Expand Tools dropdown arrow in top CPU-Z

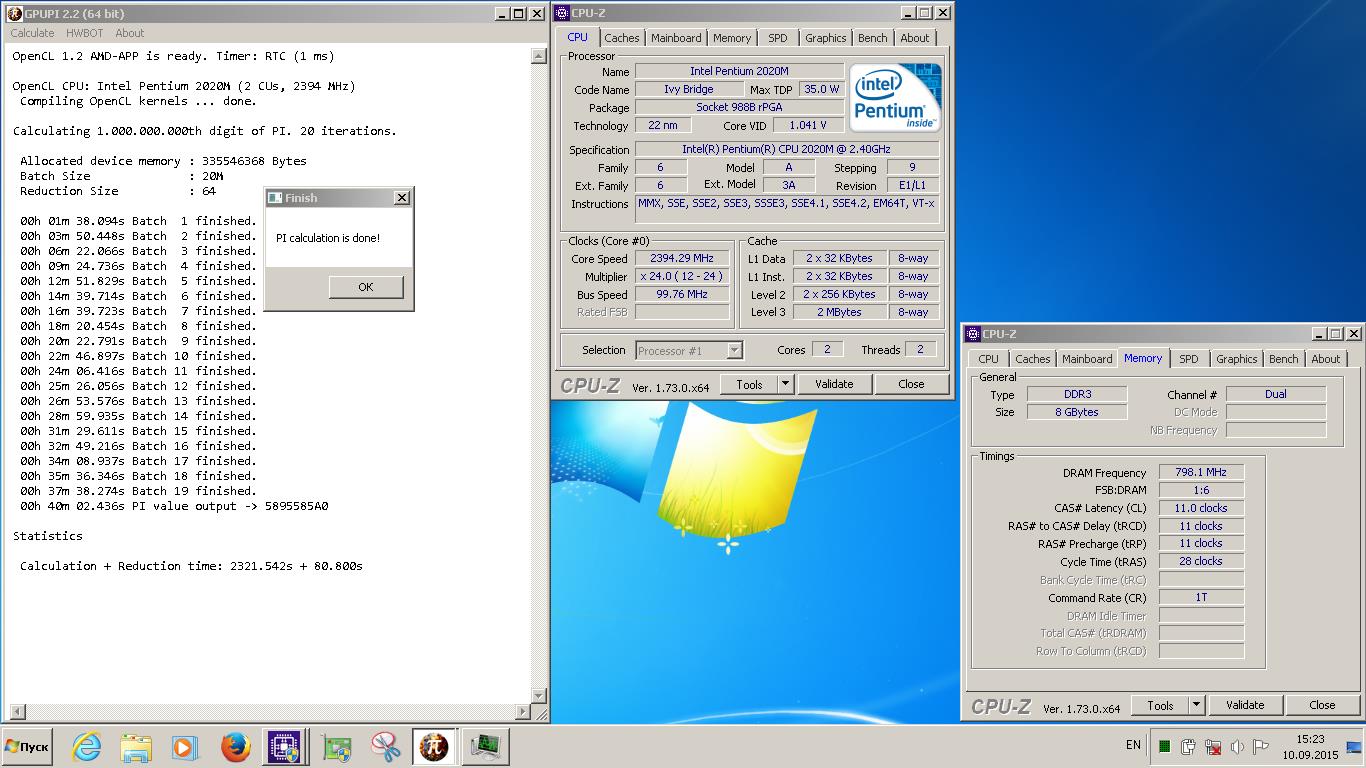786,384
